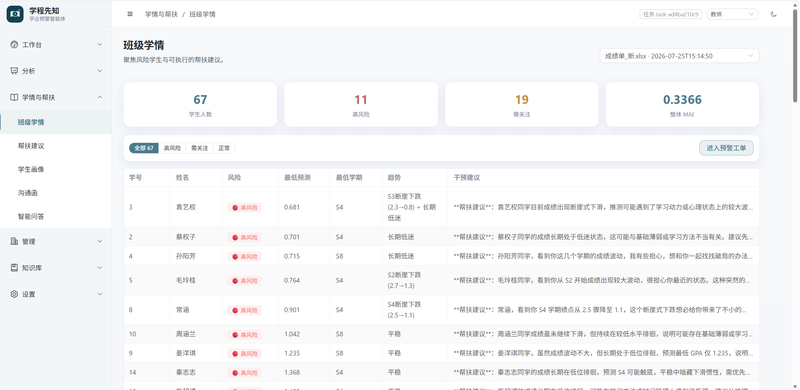Image resolution: width=800 pixels, height=390 pixels.
Task: Click the 学程先知 app logo icon
Action: click(15, 14)
